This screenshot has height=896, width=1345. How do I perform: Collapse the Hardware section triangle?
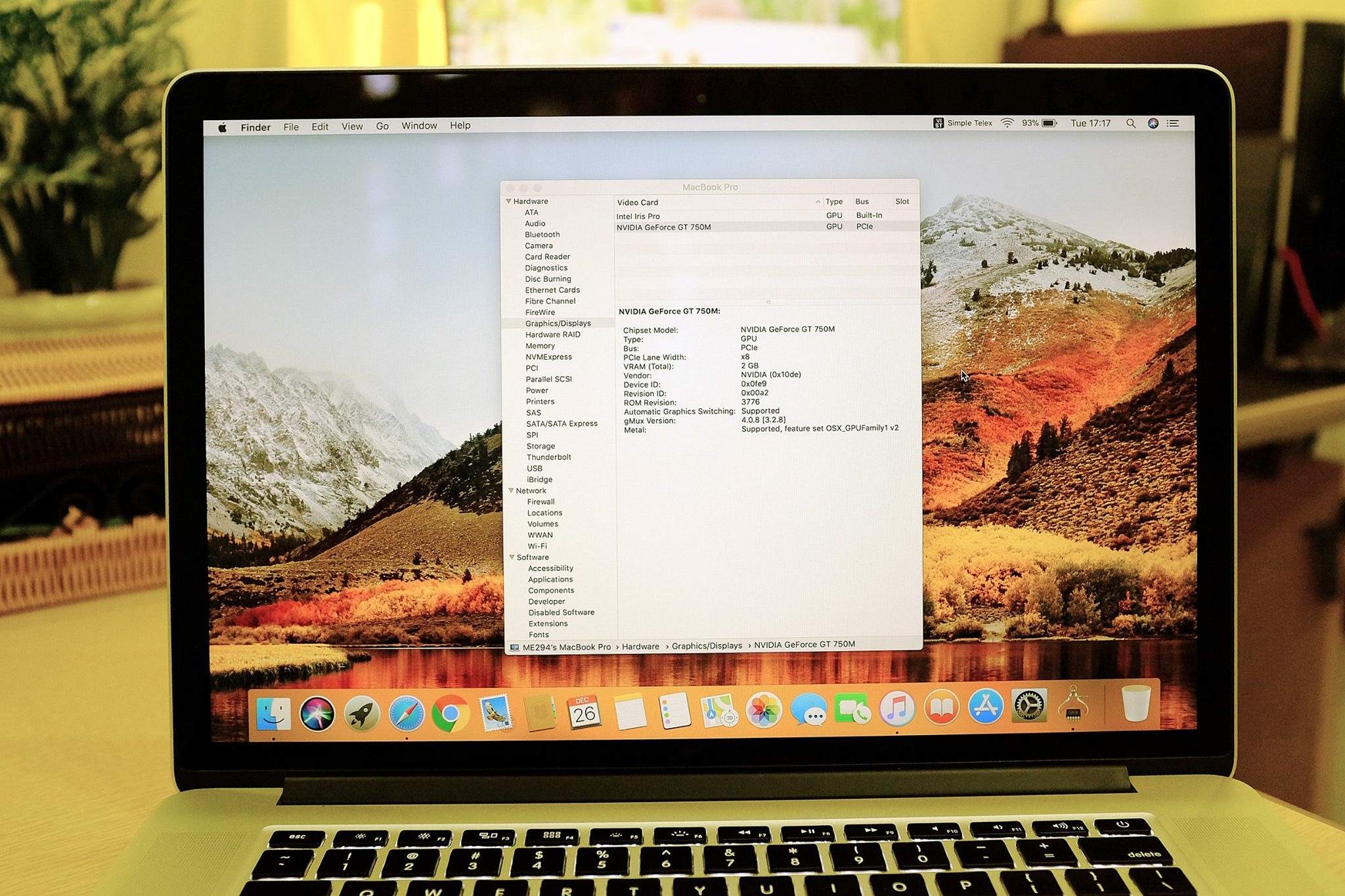tap(508, 201)
